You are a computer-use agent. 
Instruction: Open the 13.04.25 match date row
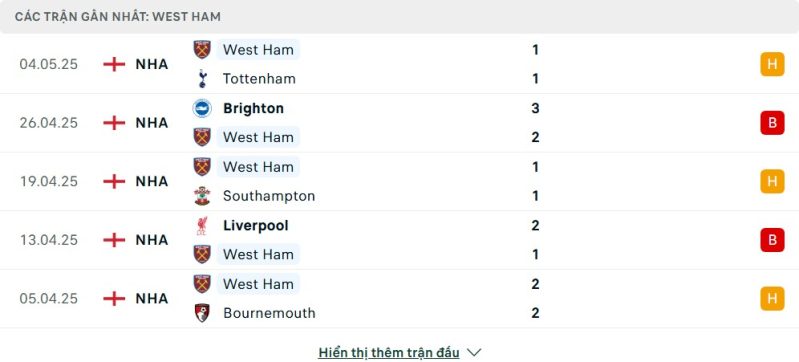400,240
